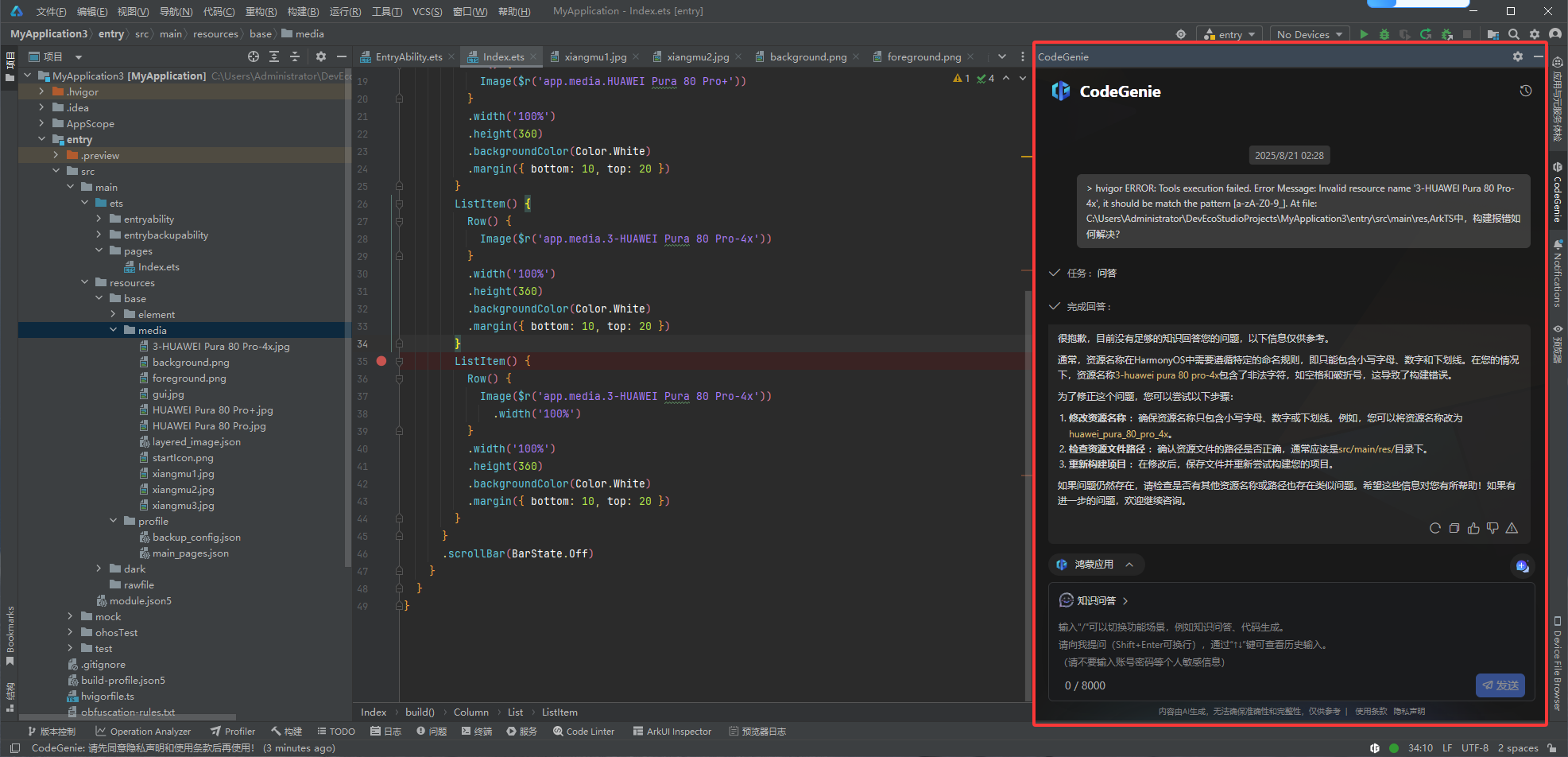The image size is (1568, 757).
Task: Show hidden editor tabs dropdown arrow
Action: tap(1001, 56)
